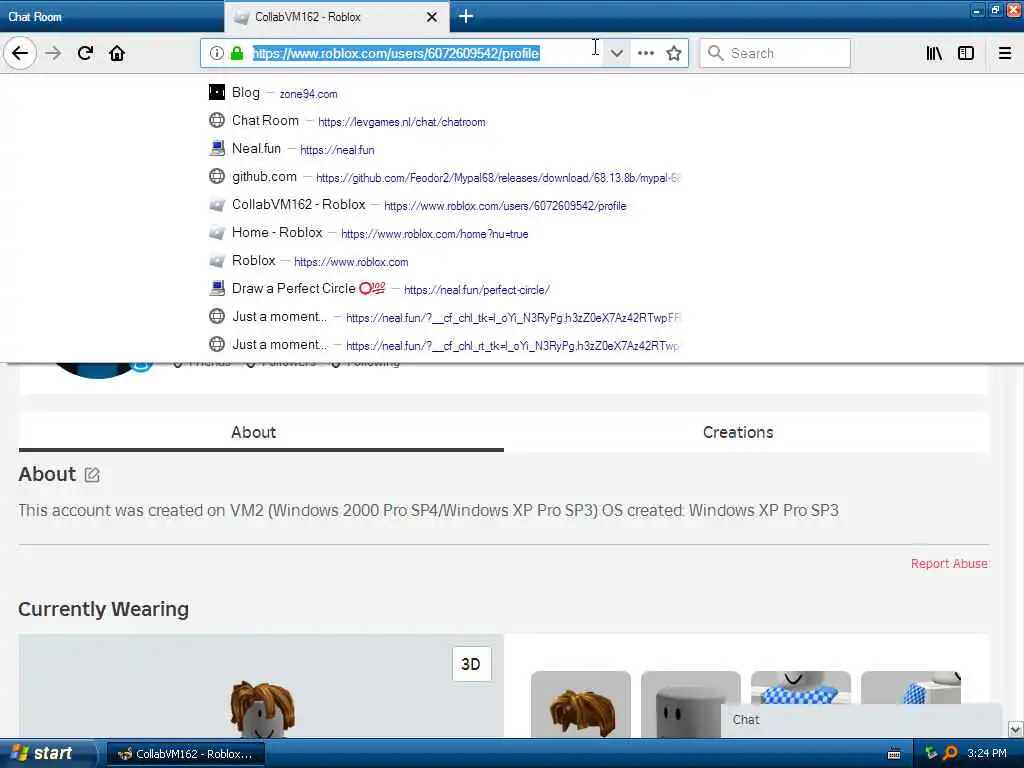
Task: Click the avatar figure in Currently Wearing
Action: tap(262, 709)
